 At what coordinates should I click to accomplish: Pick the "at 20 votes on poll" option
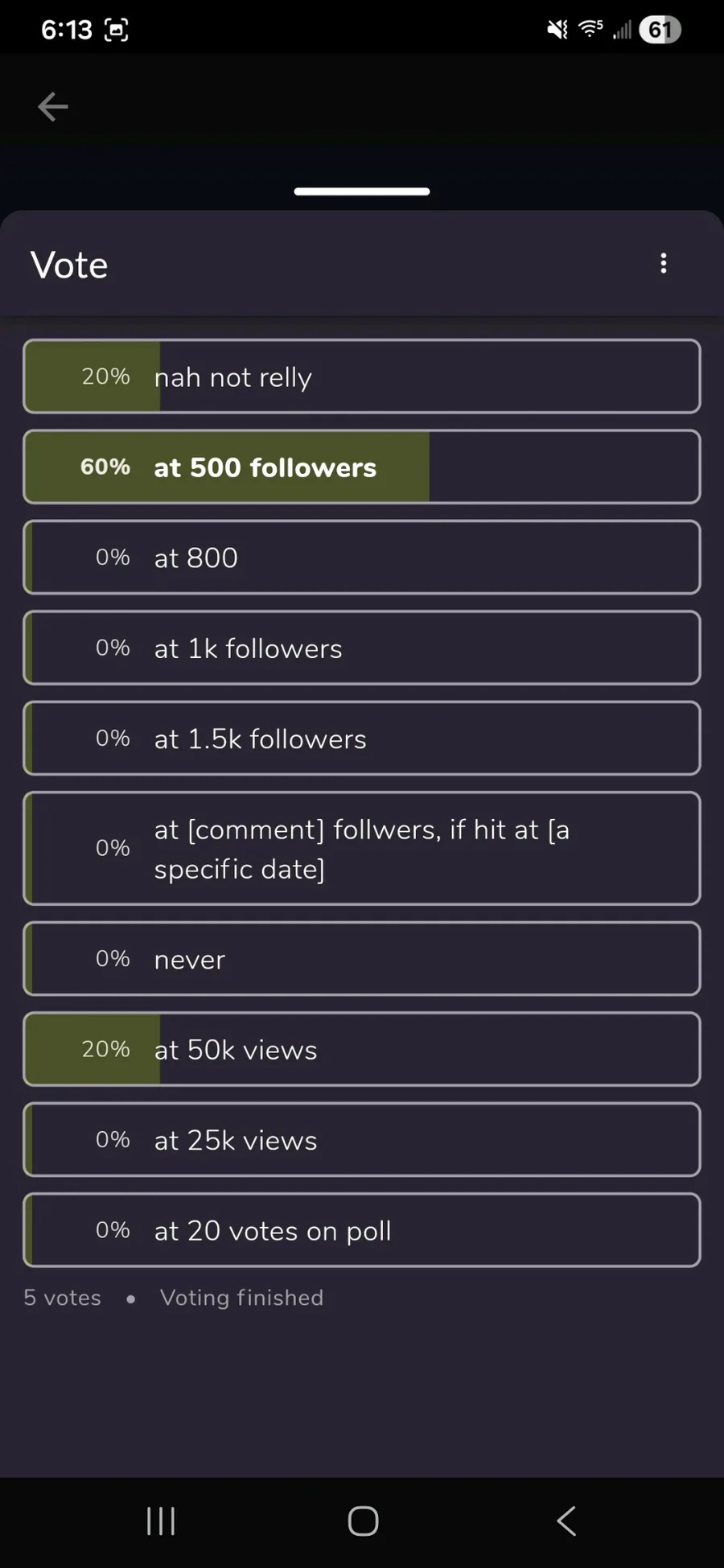[362, 1231]
